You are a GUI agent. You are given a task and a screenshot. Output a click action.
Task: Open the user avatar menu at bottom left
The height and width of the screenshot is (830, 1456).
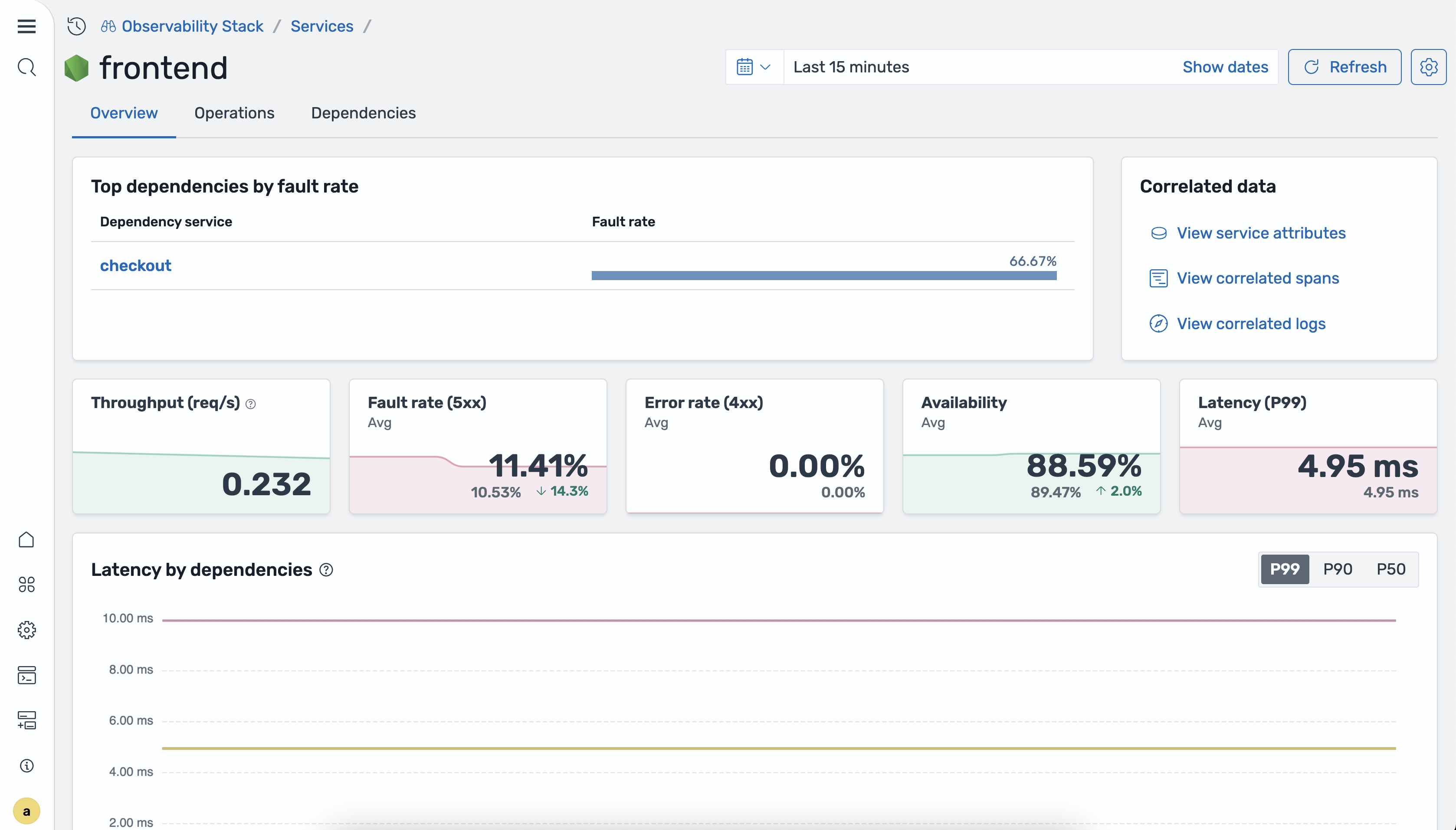(26, 810)
